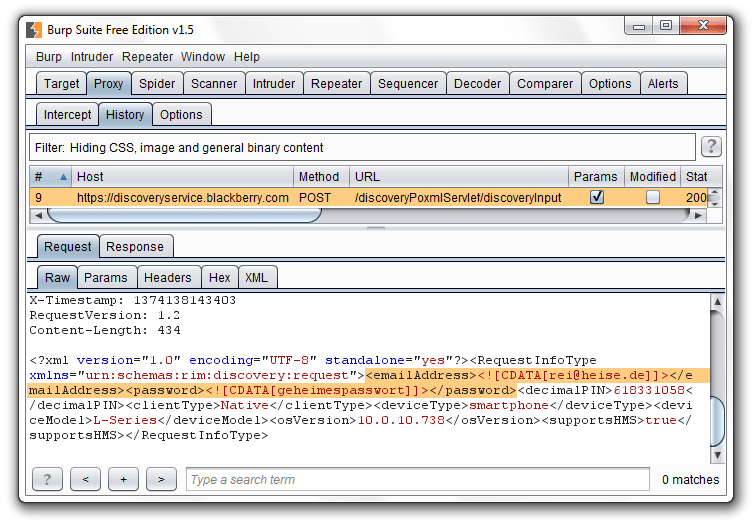Click the Content-Length: 434 line

pos(105,330)
